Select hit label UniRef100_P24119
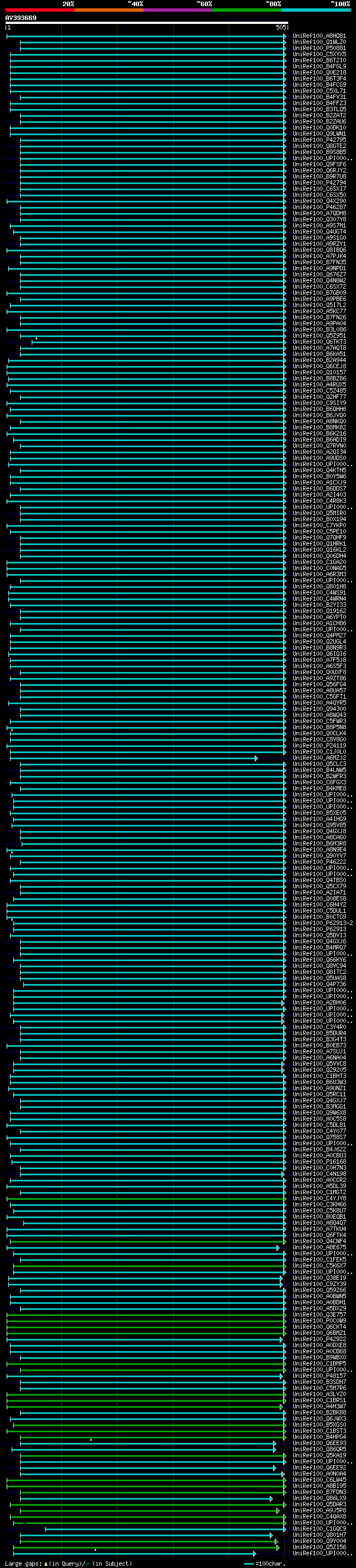This screenshot has width=356, height=1568. (319, 746)
